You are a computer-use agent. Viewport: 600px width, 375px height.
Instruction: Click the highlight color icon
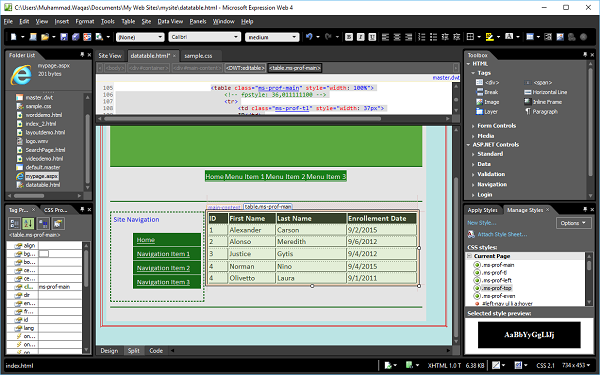489,37
